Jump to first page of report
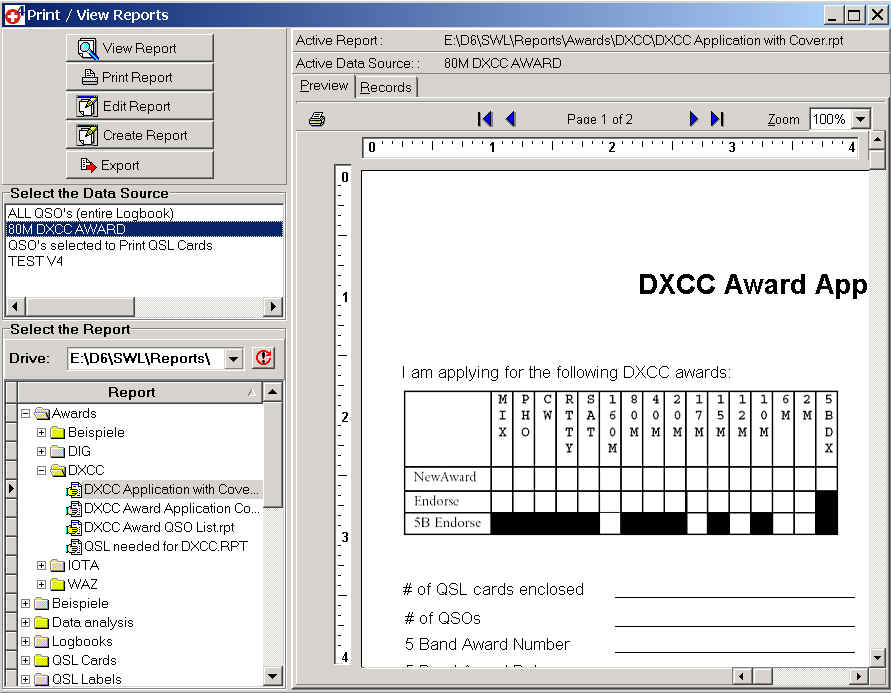This screenshot has height=693, width=891. coord(486,119)
